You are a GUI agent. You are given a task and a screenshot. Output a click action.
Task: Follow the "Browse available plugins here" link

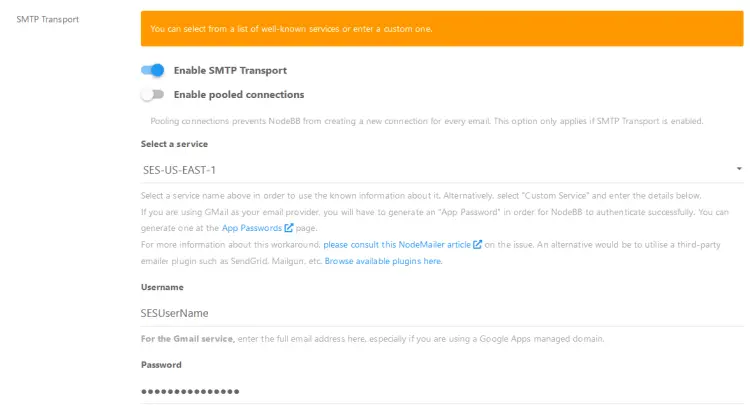click(x=383, y=261)
